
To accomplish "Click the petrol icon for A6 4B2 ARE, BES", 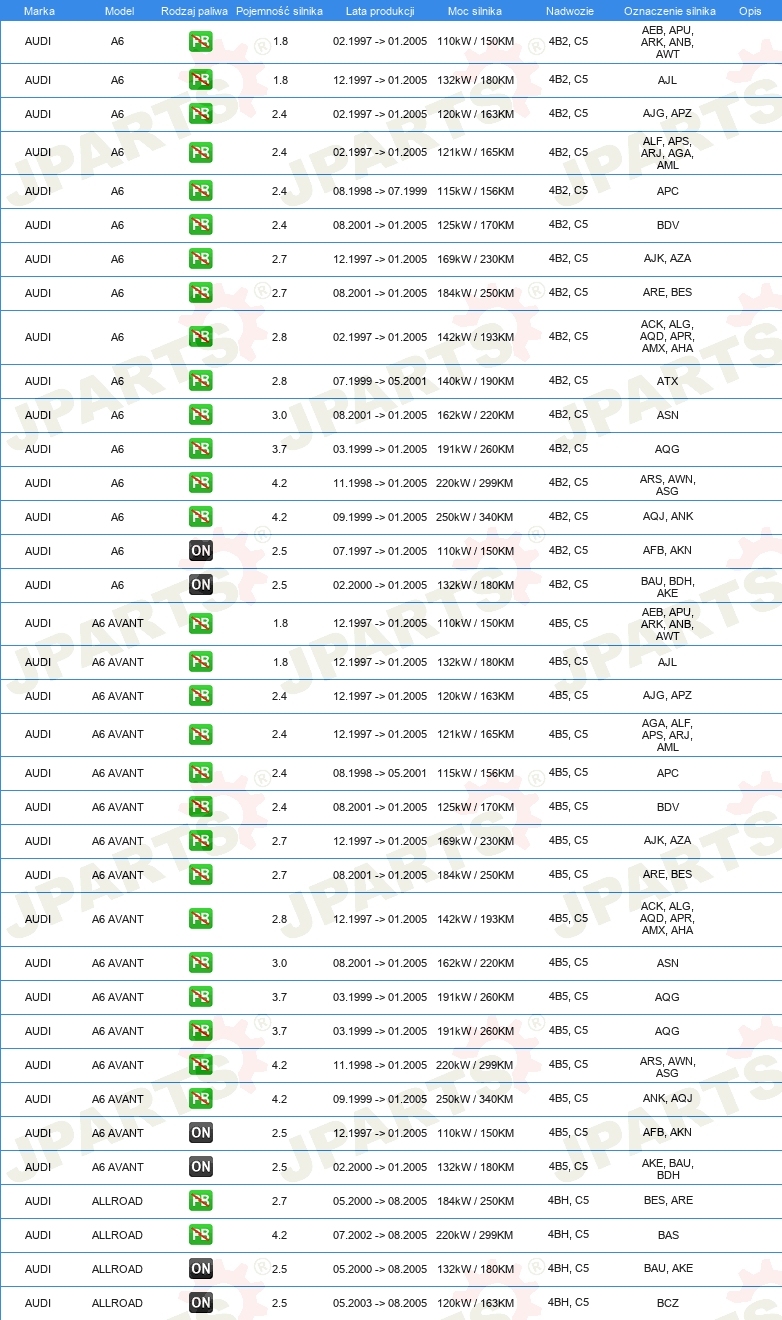I will [201, 293].
